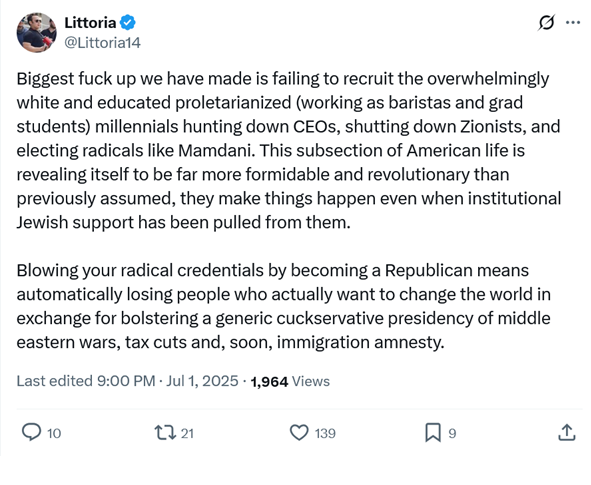This screenshot has width=591, height=485.
Task: Click the Littoria display name
Action: tap(90, 23)
